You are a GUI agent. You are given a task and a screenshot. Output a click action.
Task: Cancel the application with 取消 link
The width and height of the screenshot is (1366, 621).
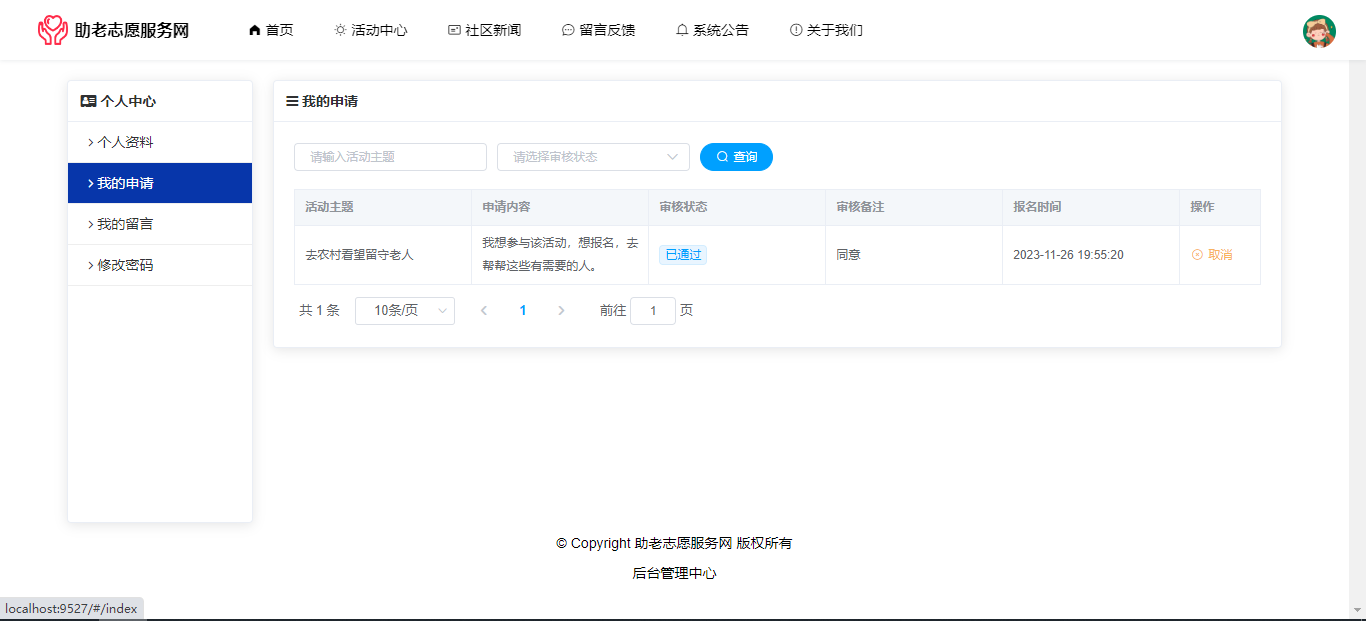point(1212,255)
